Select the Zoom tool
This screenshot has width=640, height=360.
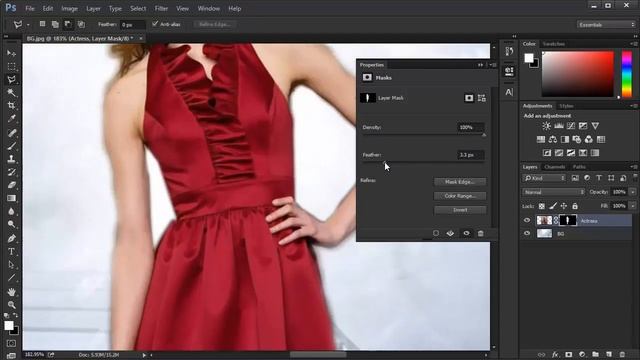[x=11, y=305]
